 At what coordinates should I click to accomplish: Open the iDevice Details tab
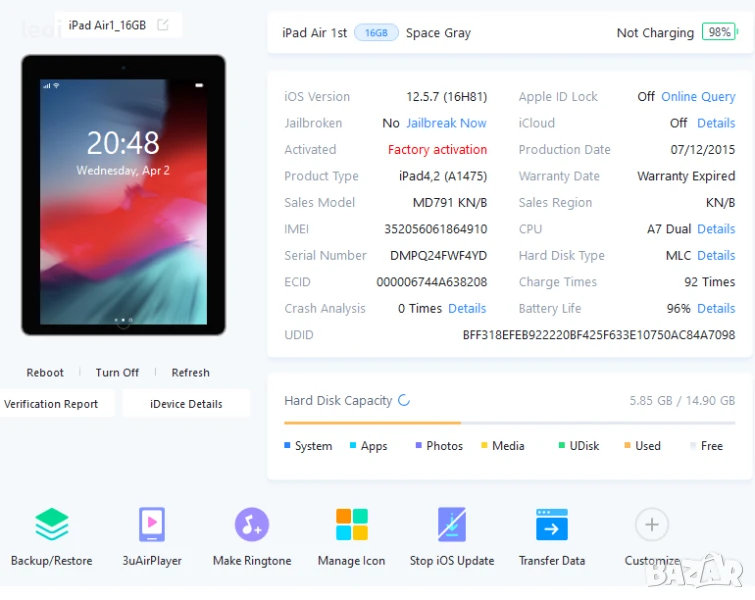(186, 404)
